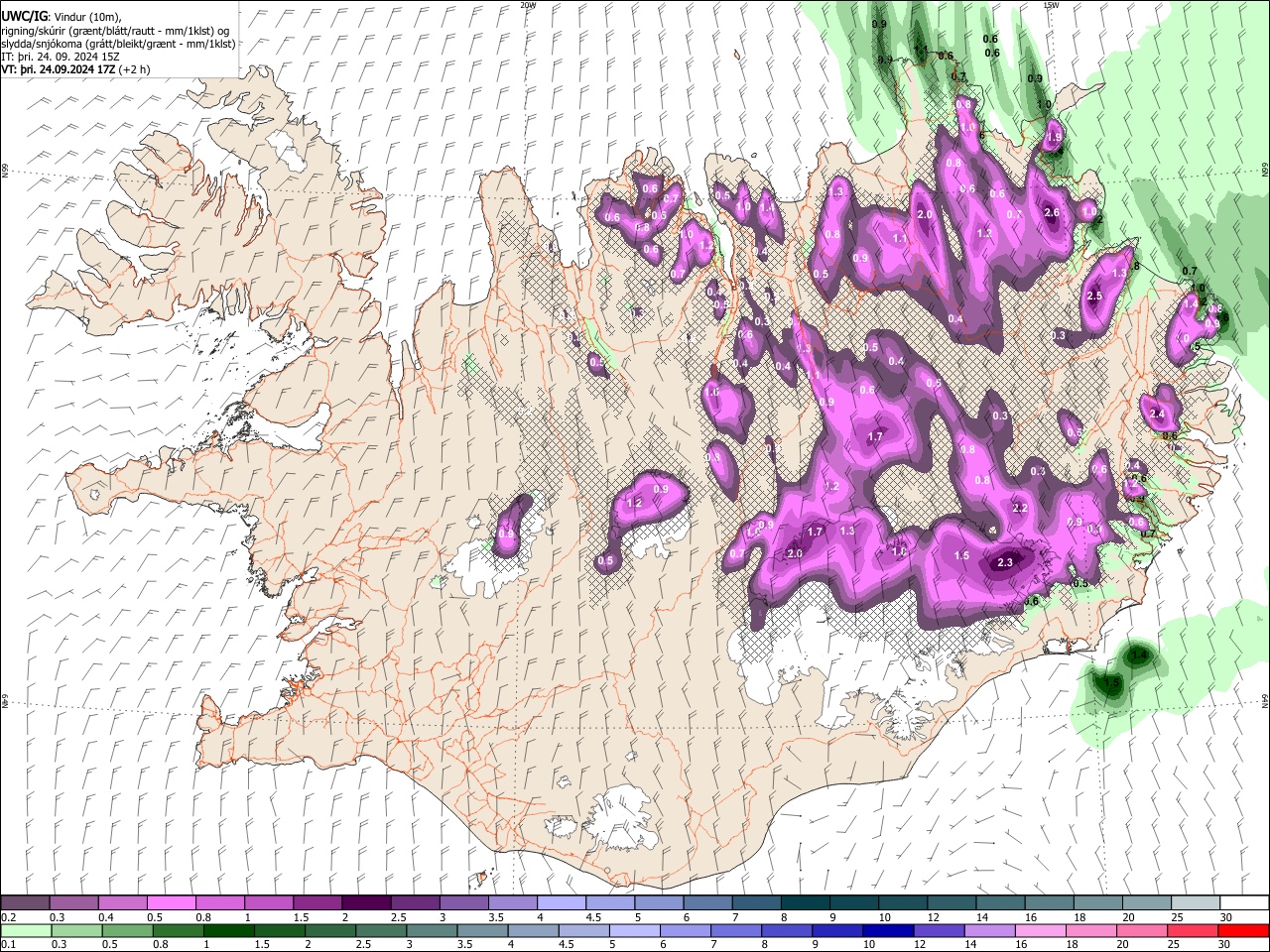The image size is (1270, 952).
Task: Click the 'rigning/skúrir' rain legend description line
Action: [116, 30]
